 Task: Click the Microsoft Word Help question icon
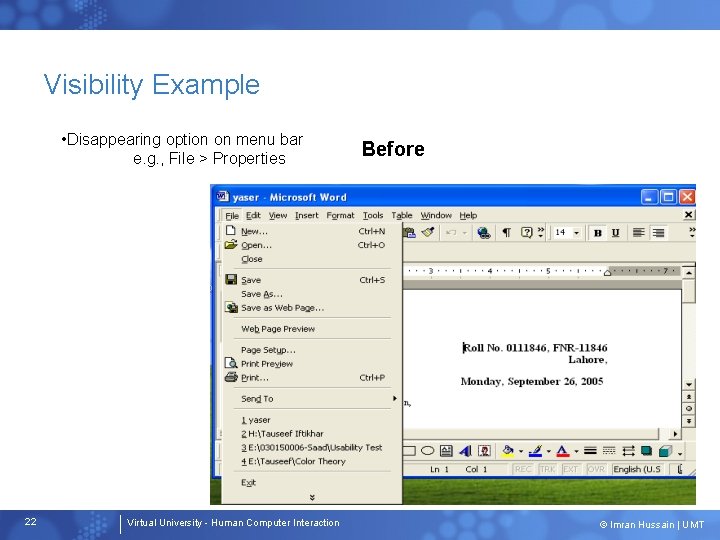coord(526,233)
